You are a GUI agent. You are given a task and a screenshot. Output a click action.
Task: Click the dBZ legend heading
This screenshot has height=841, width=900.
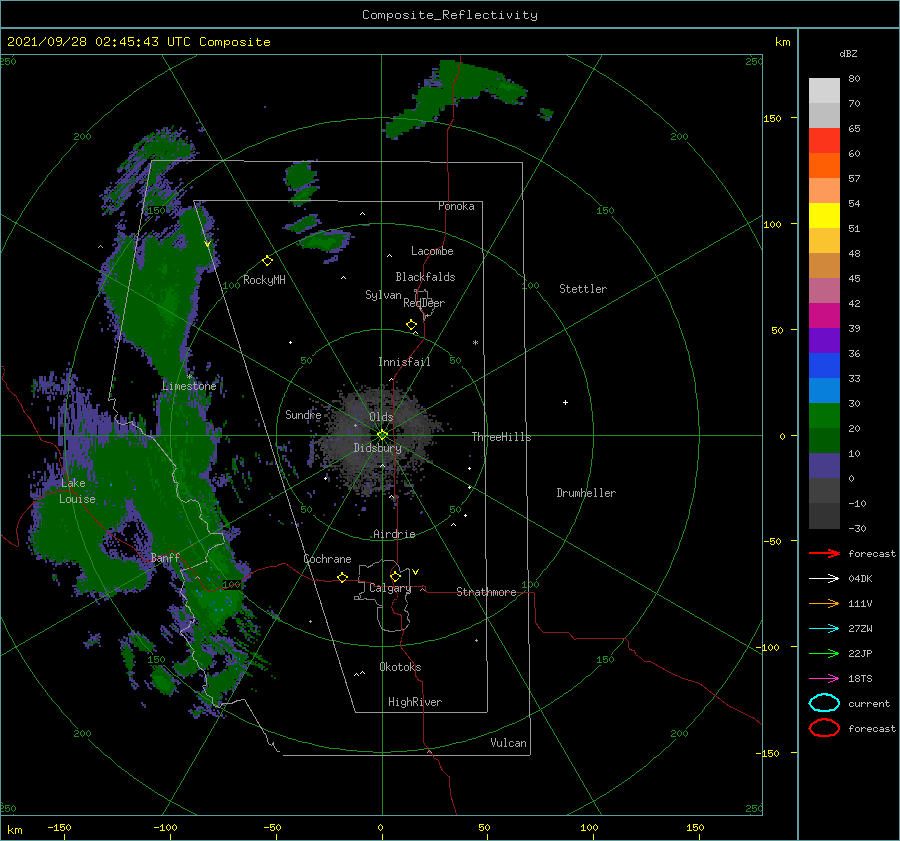pyautogui.click(x=848, y=53)
